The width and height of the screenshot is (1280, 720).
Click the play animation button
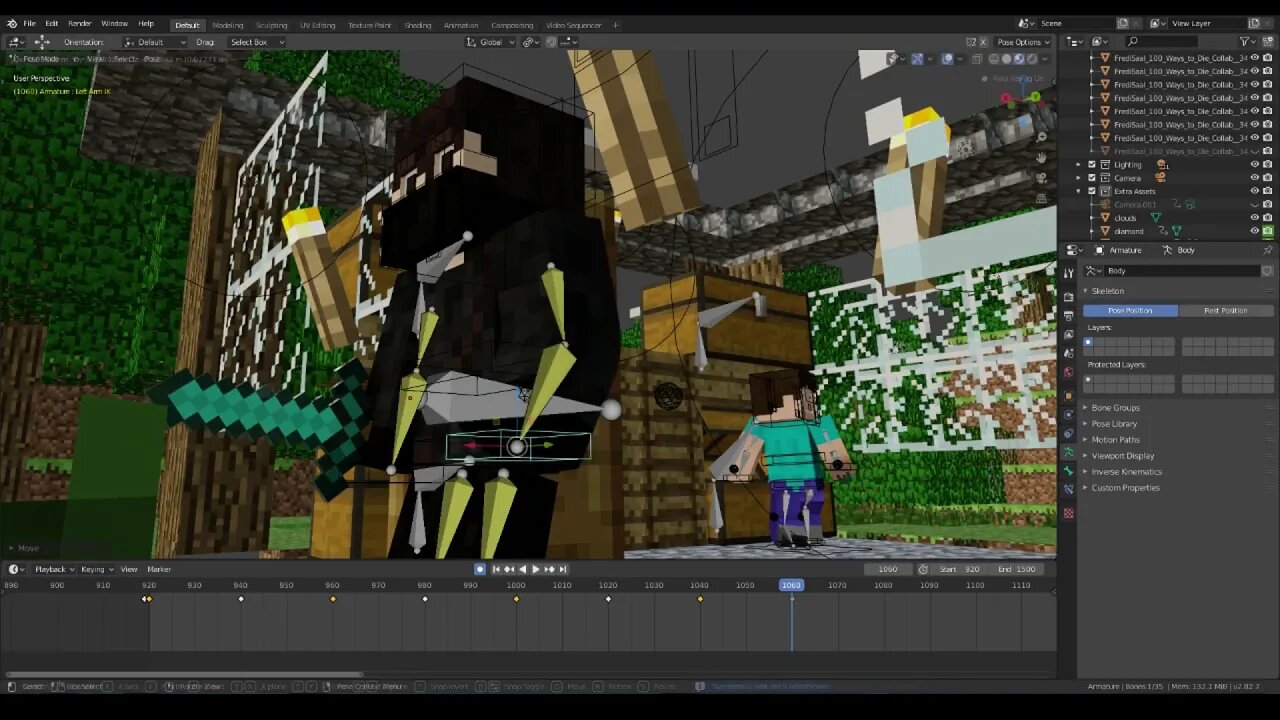[x=535, y=569]
